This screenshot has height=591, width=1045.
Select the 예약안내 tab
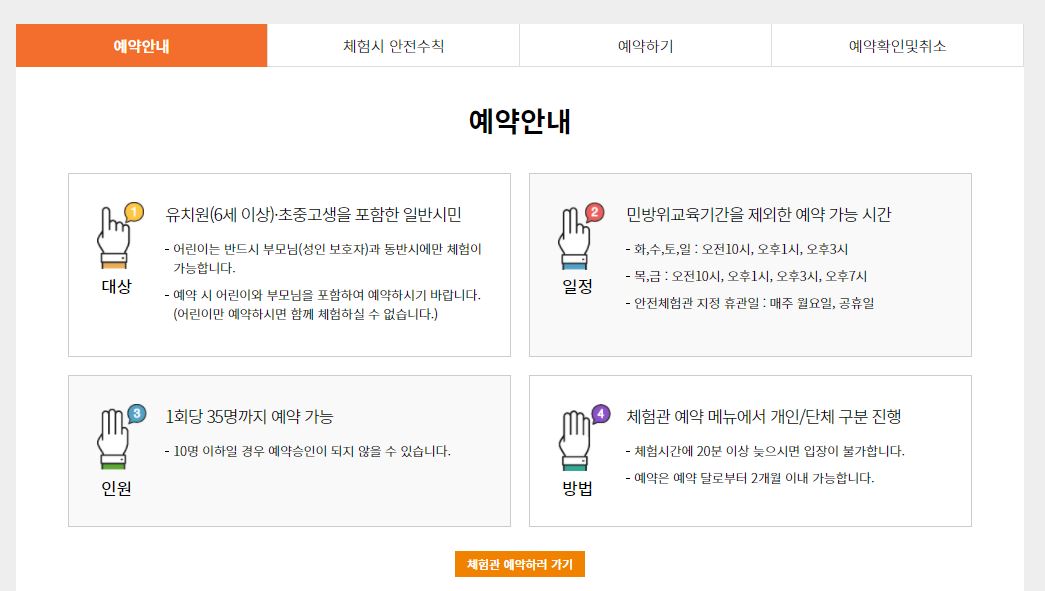[x=141, y=45]
